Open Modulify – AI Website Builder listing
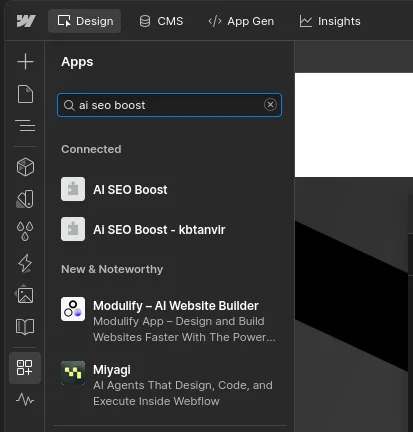The height and width of the screenshot is (432, 413). coord(169,320)
